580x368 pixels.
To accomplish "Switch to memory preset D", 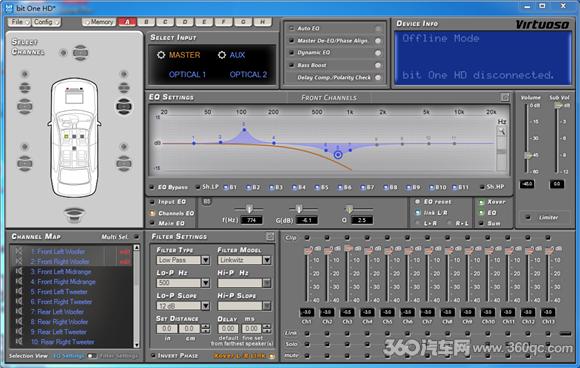I will pyautogui.click(x=185, y=22).
